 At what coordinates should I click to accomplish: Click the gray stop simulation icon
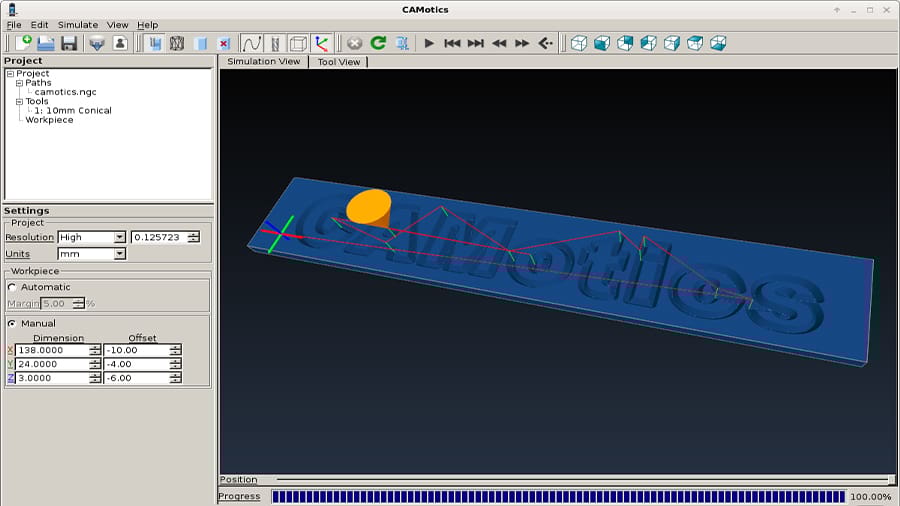point(355,43)
